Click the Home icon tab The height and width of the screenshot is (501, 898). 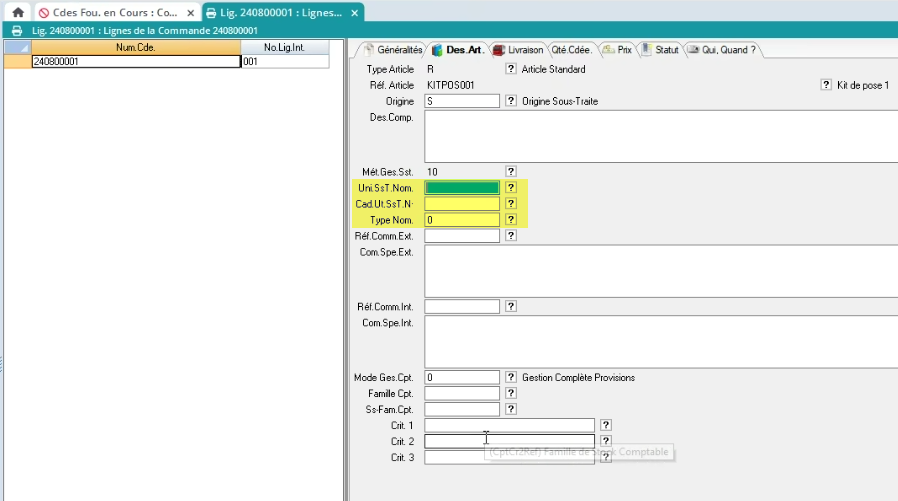[x=17, y=13]
